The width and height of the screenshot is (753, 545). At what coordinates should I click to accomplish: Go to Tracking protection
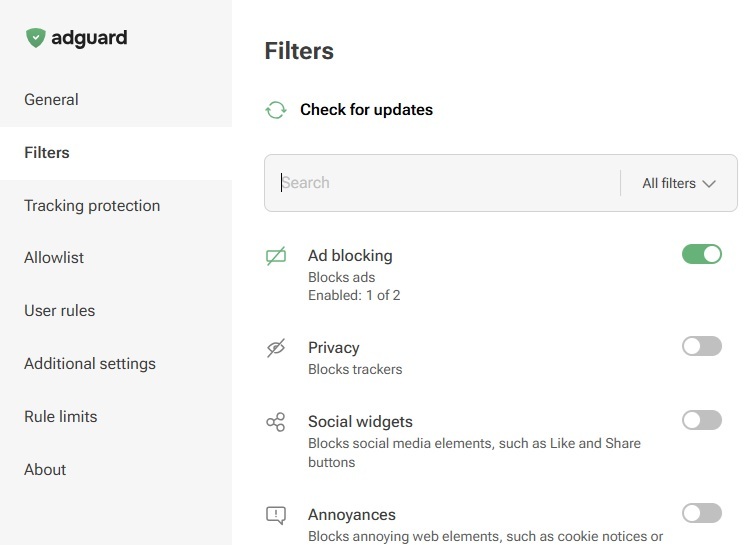116,206
